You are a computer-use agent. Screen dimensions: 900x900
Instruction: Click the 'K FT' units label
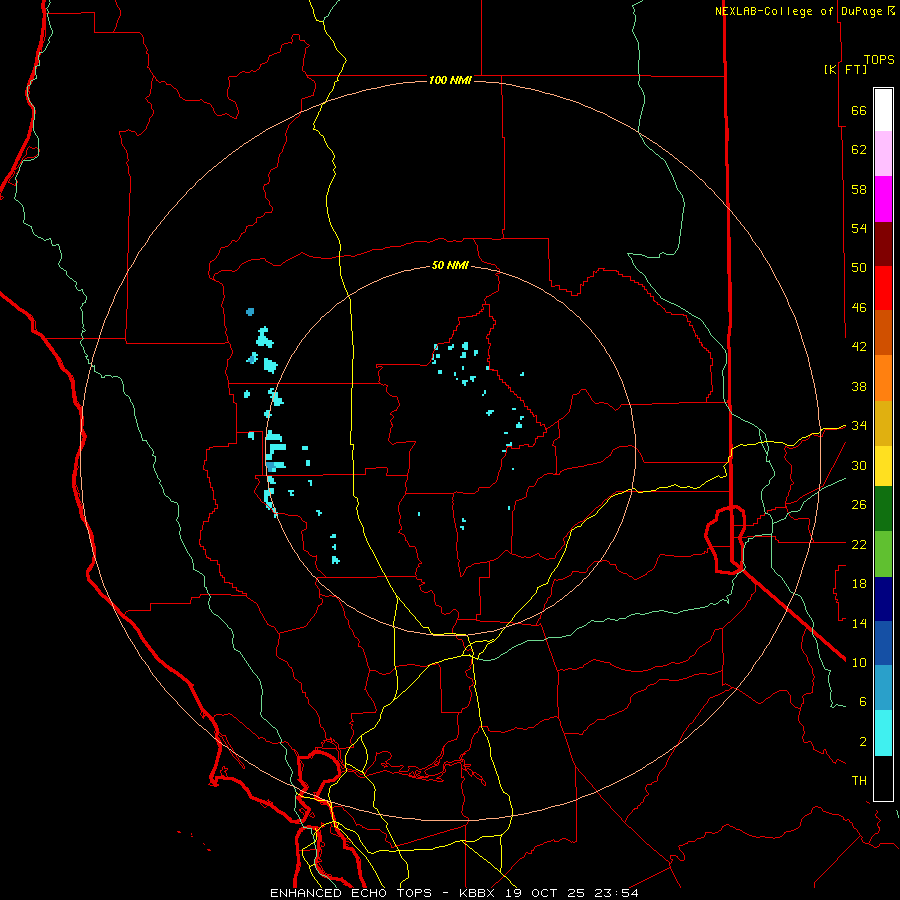(845, 70)
